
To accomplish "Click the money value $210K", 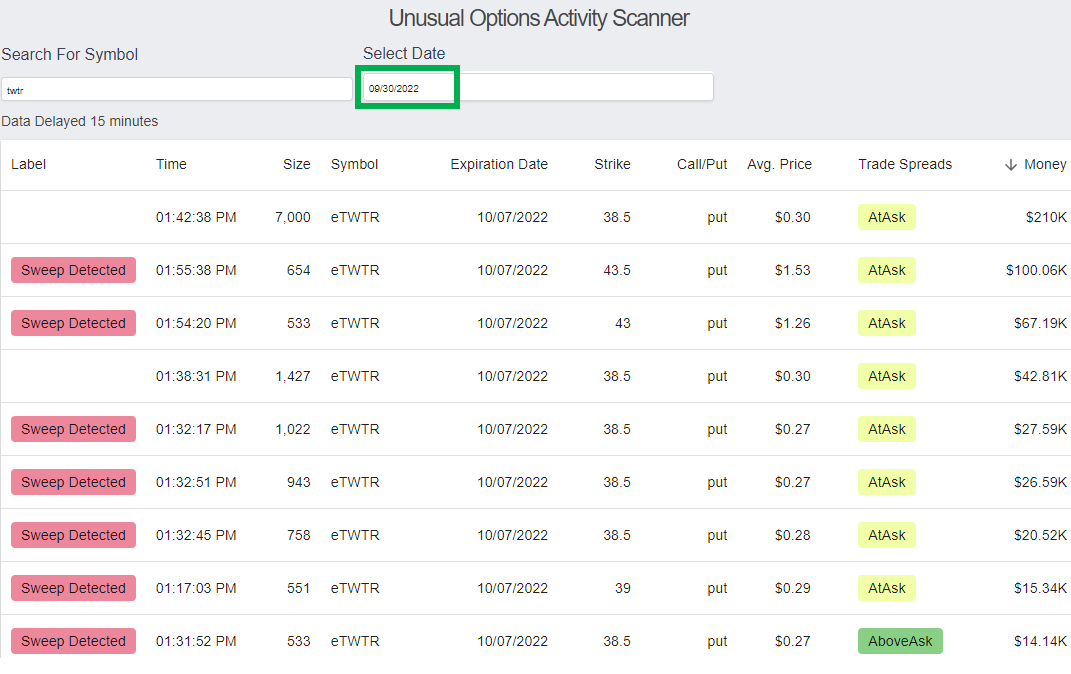I will coord(1046,217).
